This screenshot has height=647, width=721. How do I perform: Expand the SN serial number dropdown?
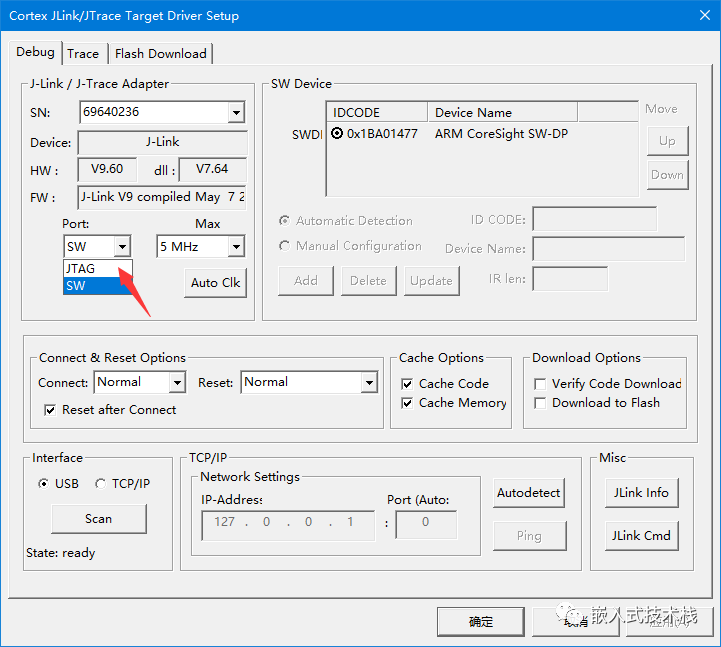[236, 112]
